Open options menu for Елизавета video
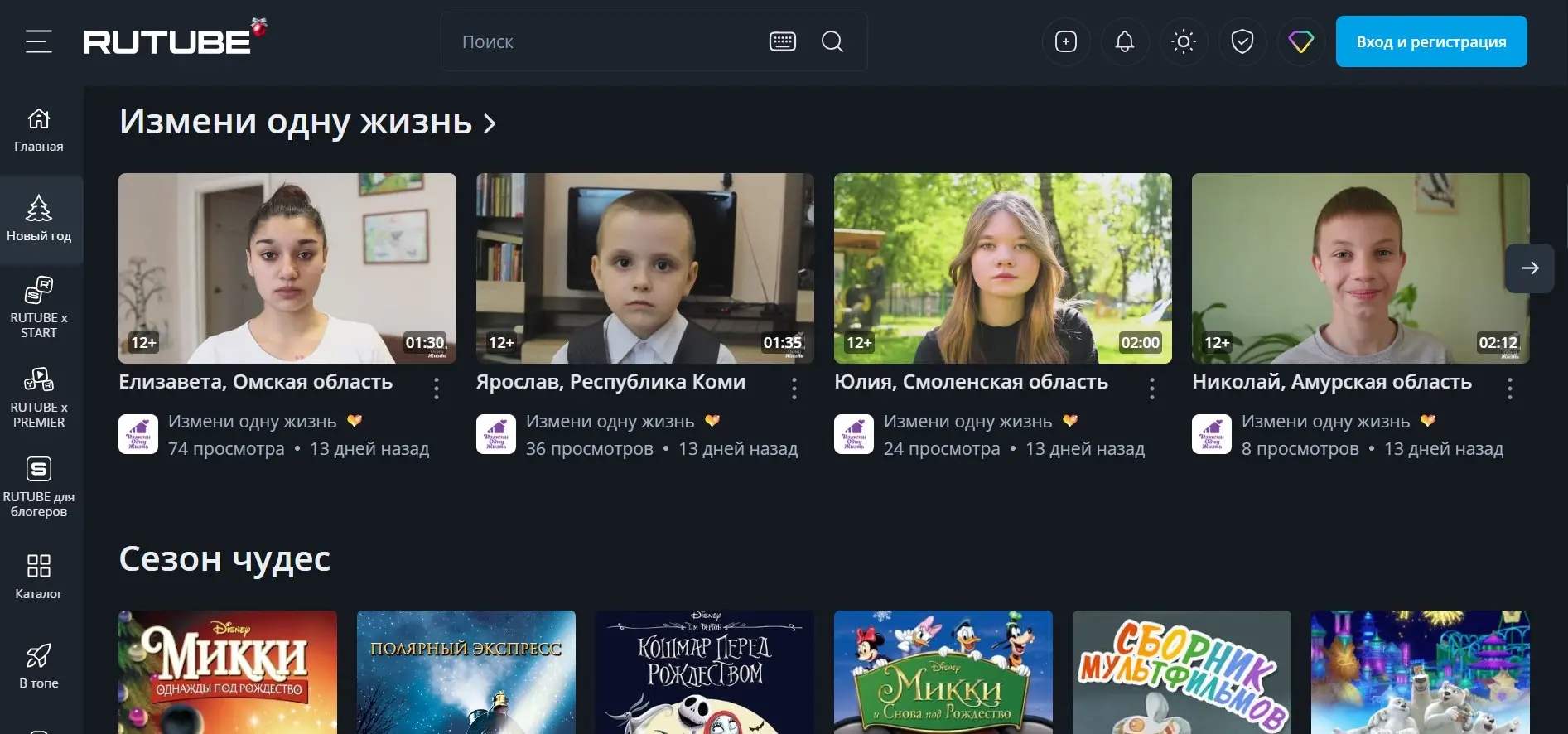1568x734 pixels. click(x=437, y=389)
